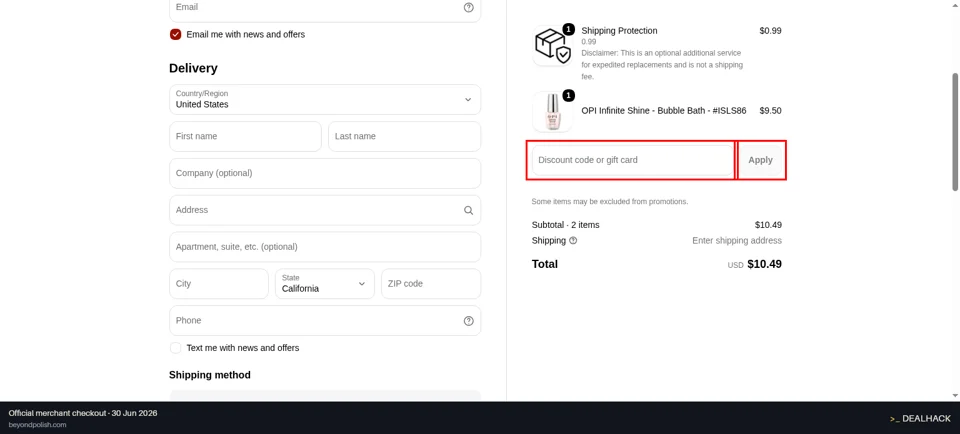Check Text me with news and offers
Screen dimensions: 960x434
[176, 348]
